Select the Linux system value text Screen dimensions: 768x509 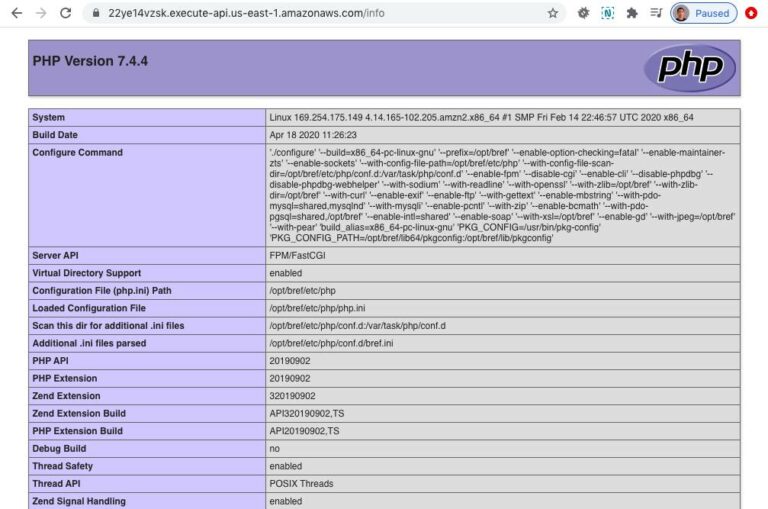[481, 118]
